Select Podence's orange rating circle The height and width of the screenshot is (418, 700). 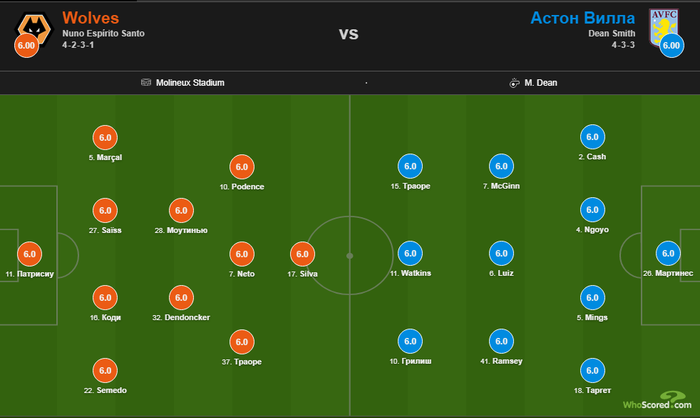coord(242,167)
